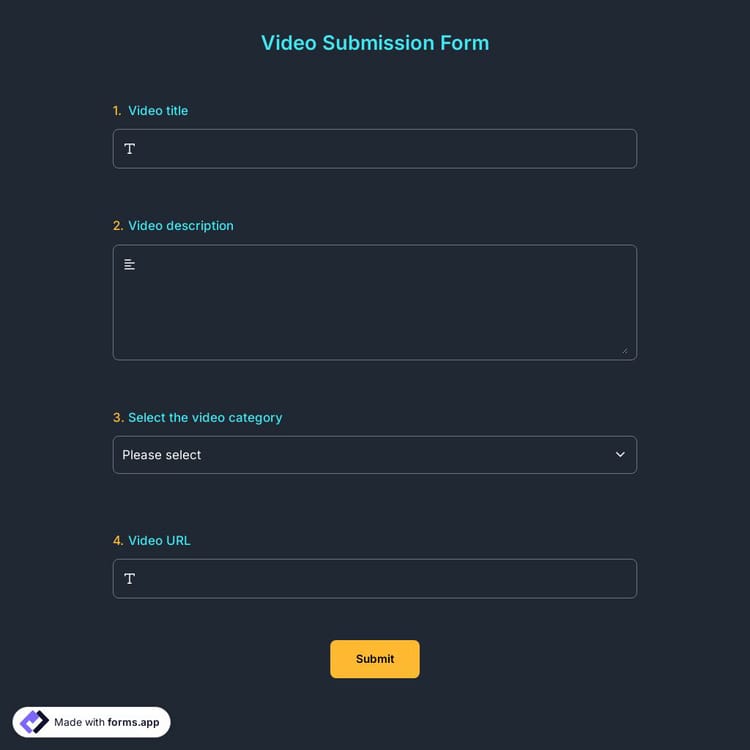Click the paragraph icon in Video description box
Image resolution: width=750 pixels, height=750 pixels.
click(x=129, y=264)
